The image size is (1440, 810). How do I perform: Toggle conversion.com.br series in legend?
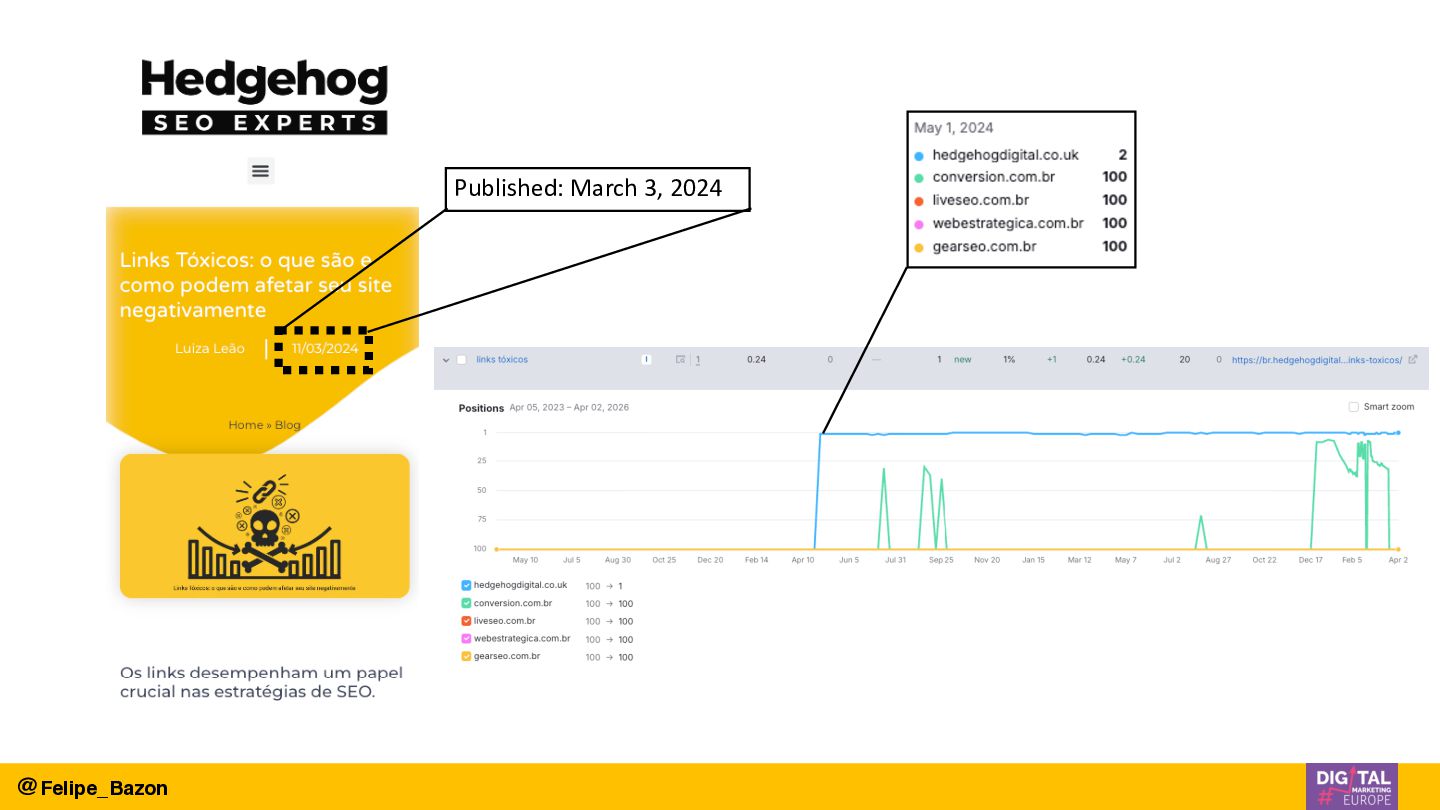[x=466, y=603]
